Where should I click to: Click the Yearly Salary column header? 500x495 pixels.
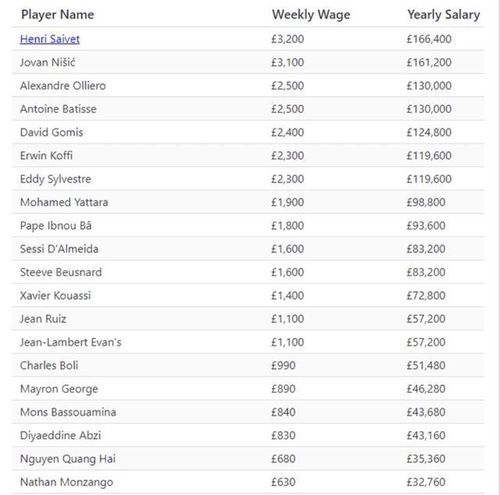pyautogui.click(x=444, y=15)
